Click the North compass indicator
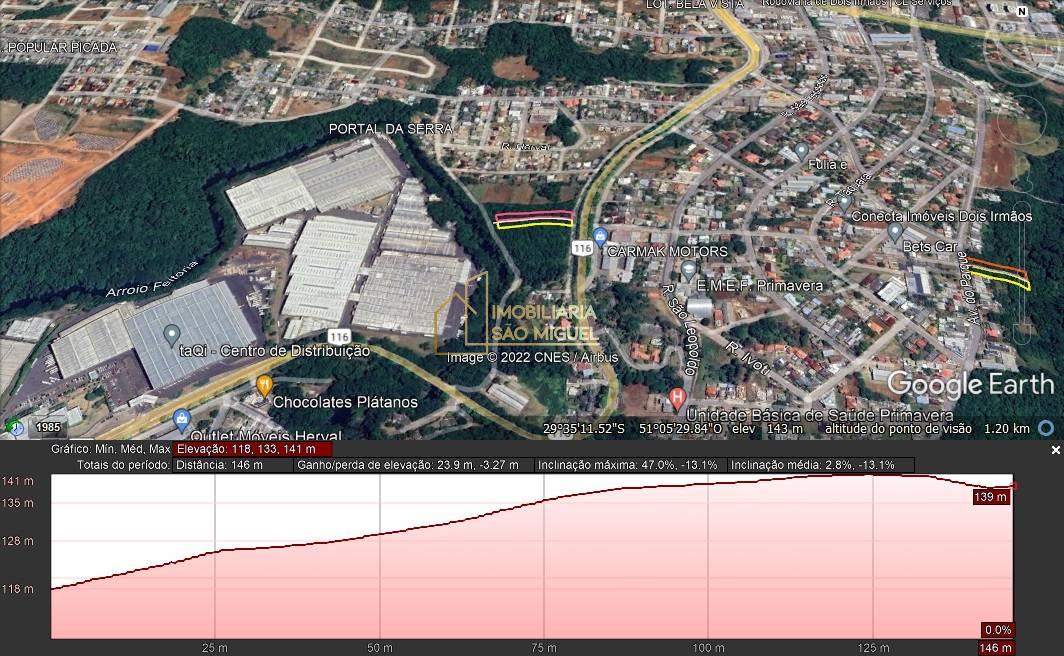Viewport: 1064px width, 656px height. (1022, 12)
